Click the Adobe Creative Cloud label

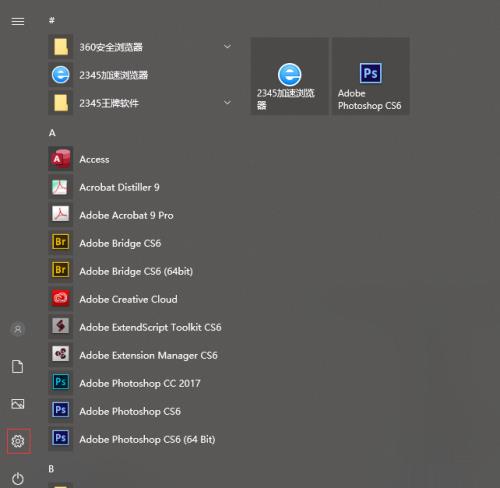pyautogui.click(x=128, y=299)
